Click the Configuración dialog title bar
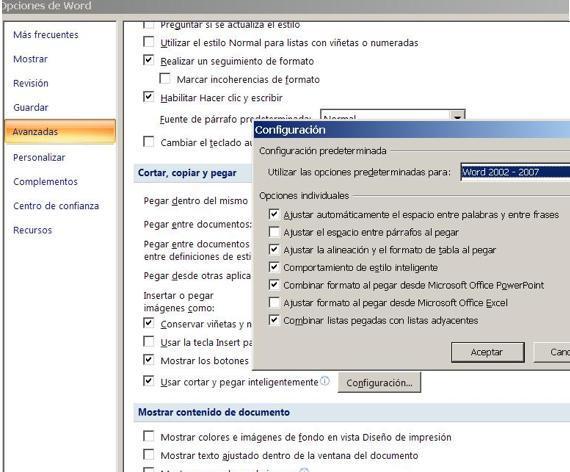Screen dimensions: 570x472 pyautogui.click(x=412, y=129)
